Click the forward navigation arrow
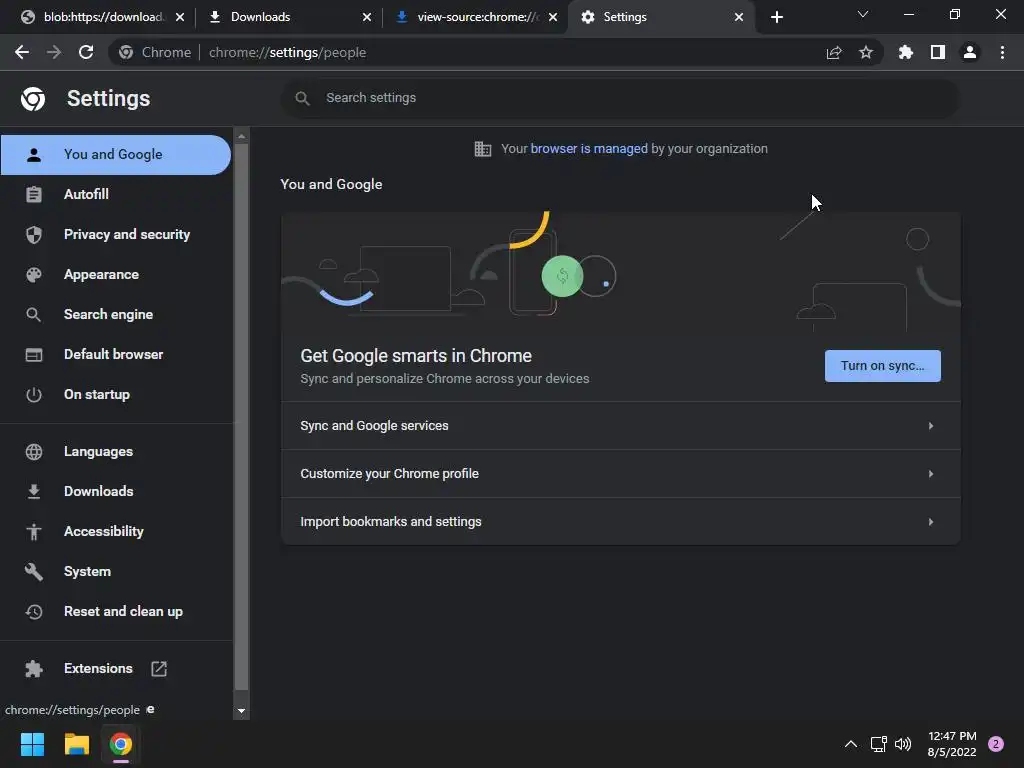 pyautogui.click(x=54, y=52)
